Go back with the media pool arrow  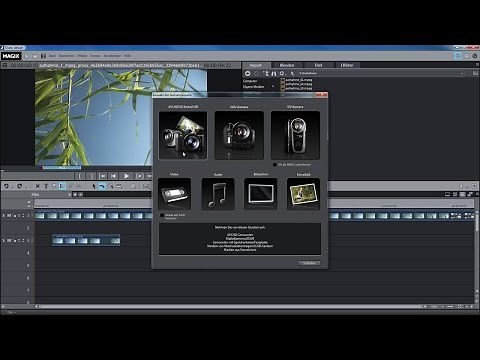pos(247,73)
